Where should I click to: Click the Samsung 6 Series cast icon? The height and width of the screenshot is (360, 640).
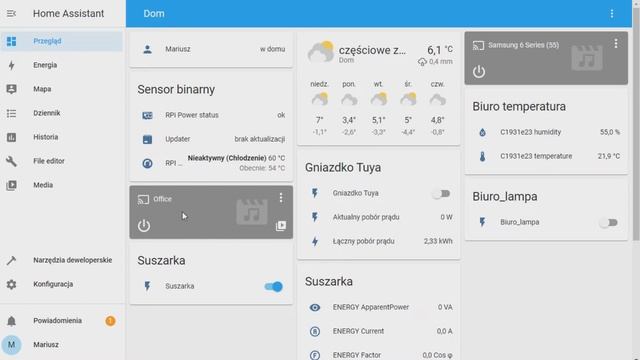(x=478, y=46)
